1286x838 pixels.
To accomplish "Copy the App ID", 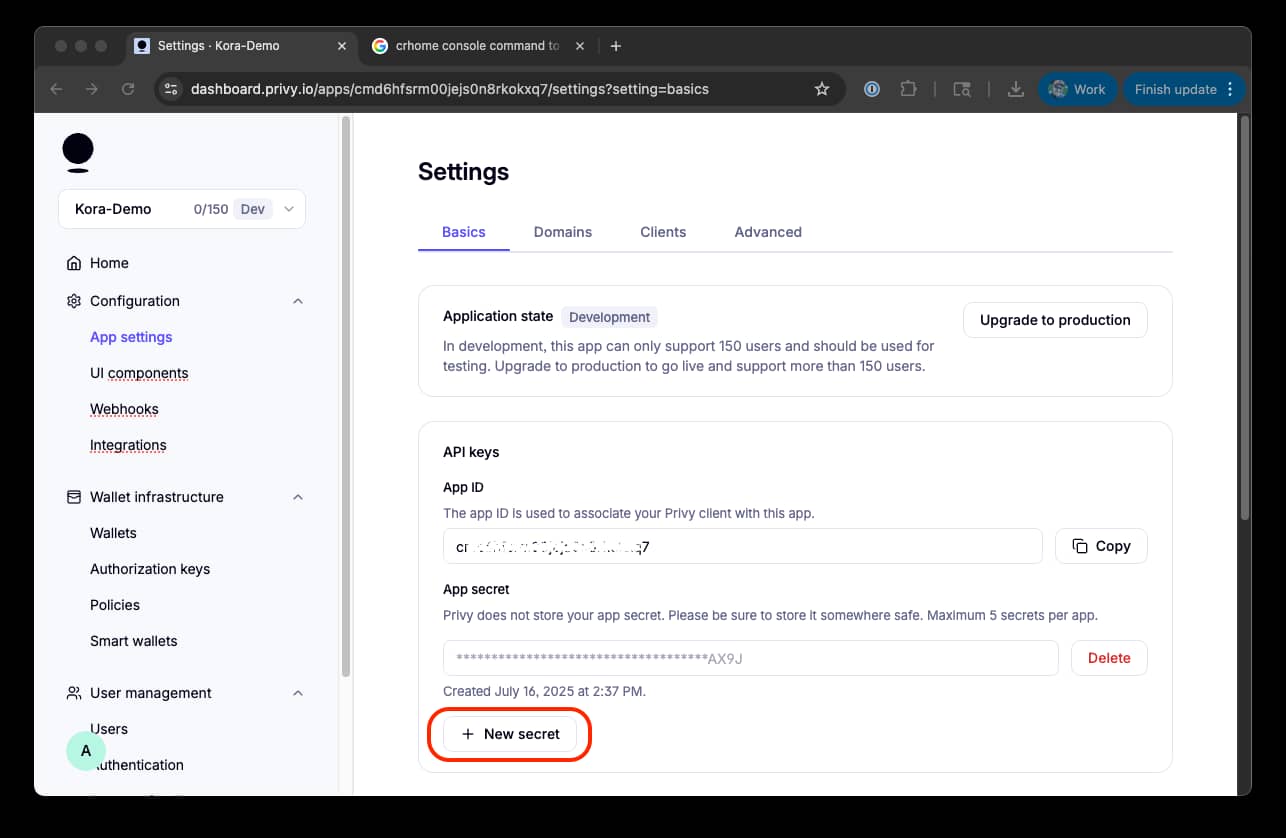I will tap(1101, 546).
